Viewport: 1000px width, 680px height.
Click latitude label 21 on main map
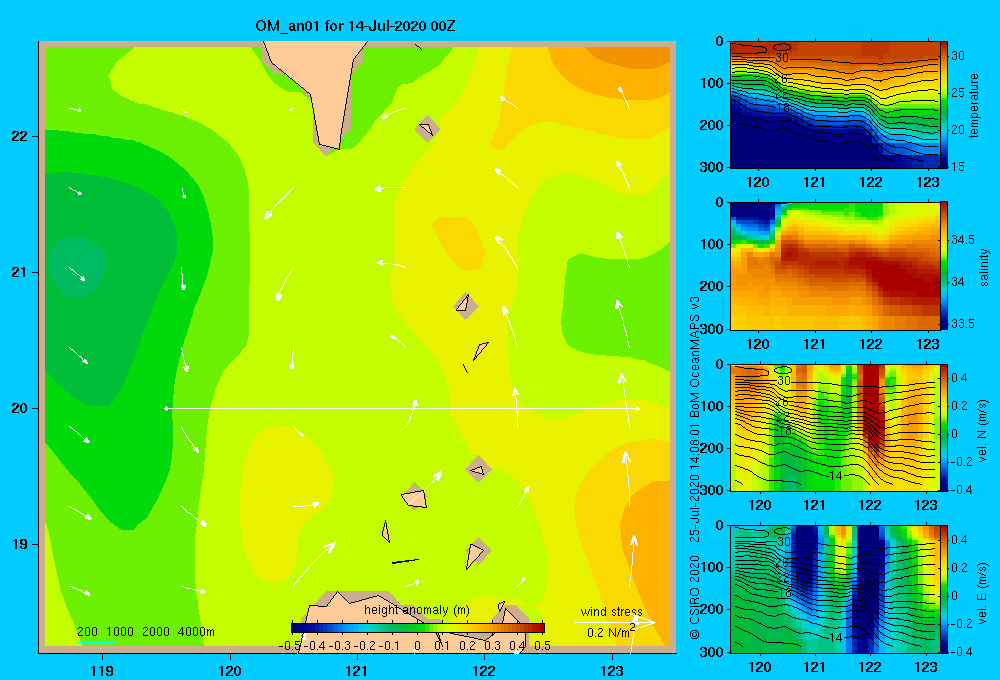20,272
